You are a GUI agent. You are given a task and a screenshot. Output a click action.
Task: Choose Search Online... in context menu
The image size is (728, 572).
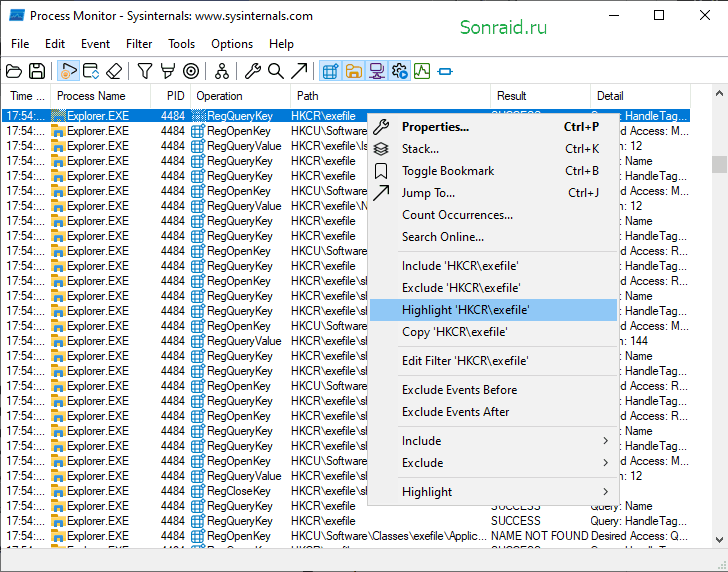tap(493, 237)
